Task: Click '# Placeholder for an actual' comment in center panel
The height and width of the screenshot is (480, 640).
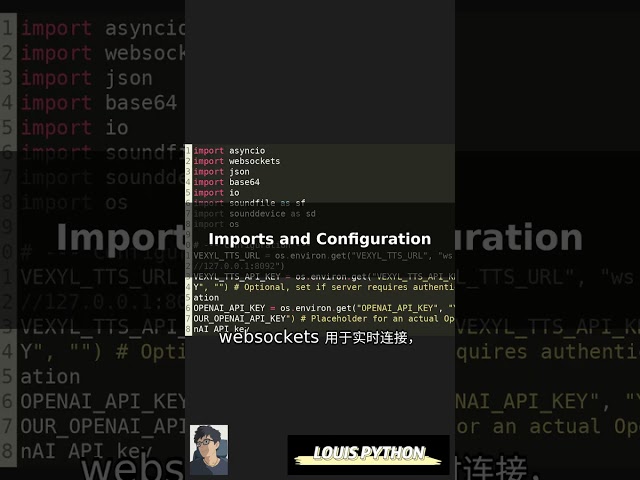Action: click(377, 318)
